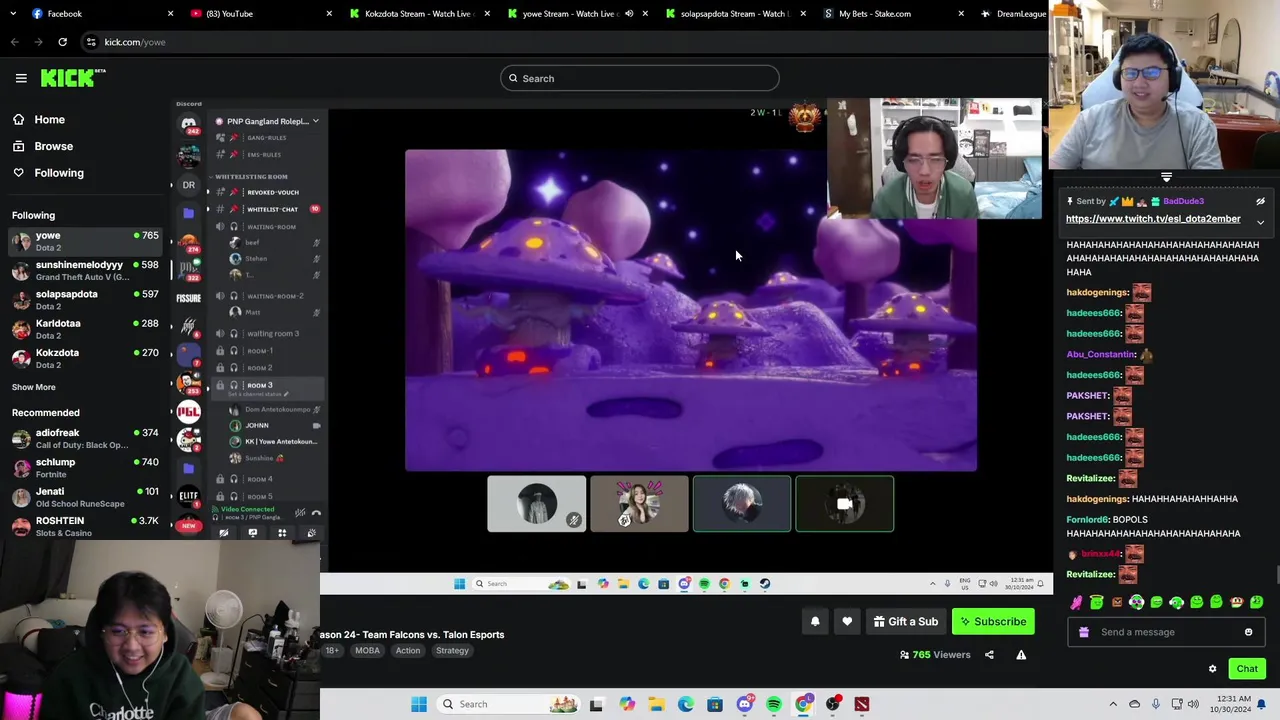Share your screen in Discord
This screenshot has width=1280, height=720.
click(253, 533)
